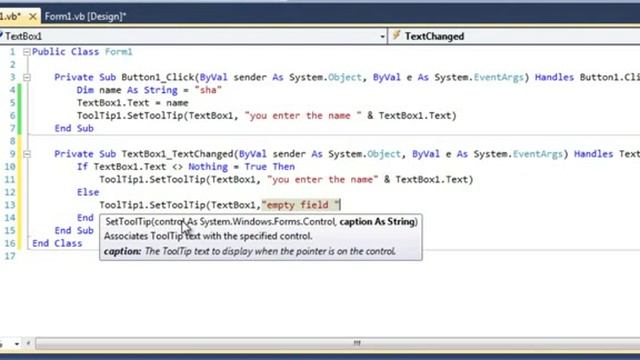This screenshot has height=360, width=640.
Task: Switch to Form1.vb [Design] tab
Action: point(85,17)
